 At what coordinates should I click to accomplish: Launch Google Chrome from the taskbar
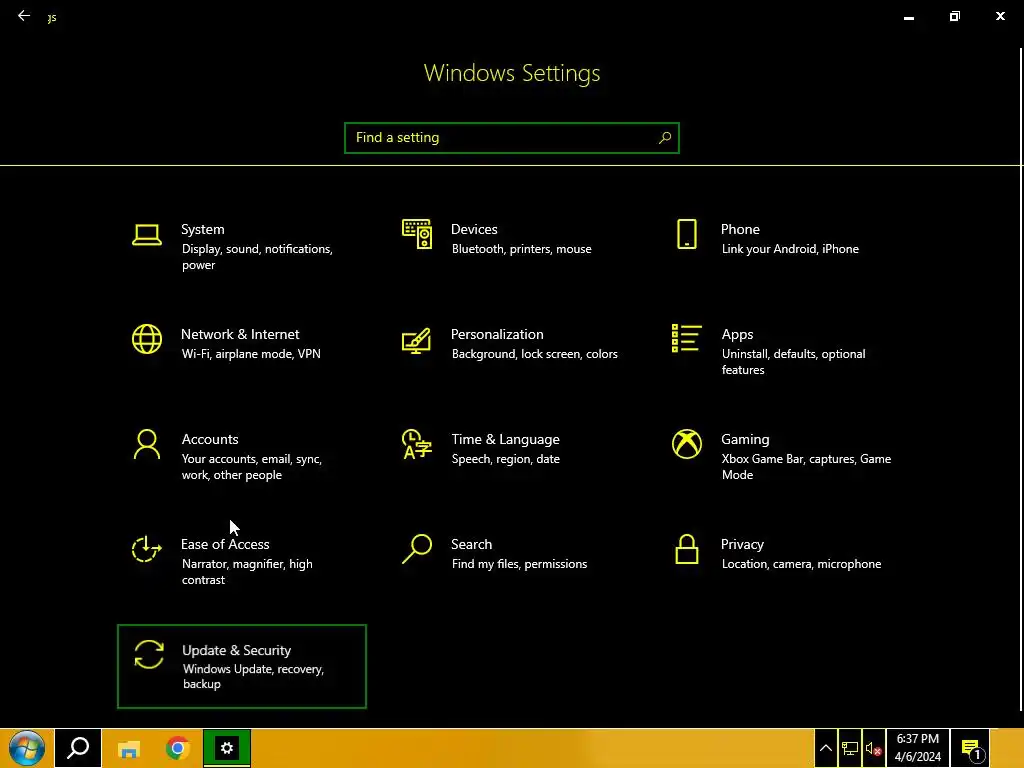[x=178, y=748]
